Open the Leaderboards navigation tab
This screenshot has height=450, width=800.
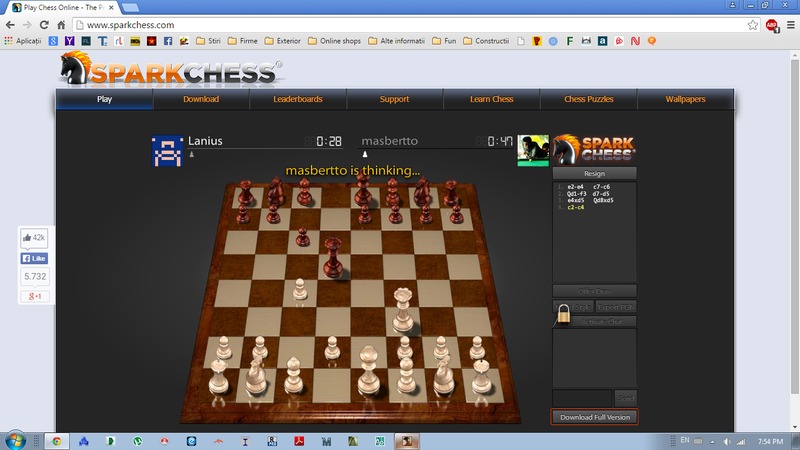click(x=298, y=99)
